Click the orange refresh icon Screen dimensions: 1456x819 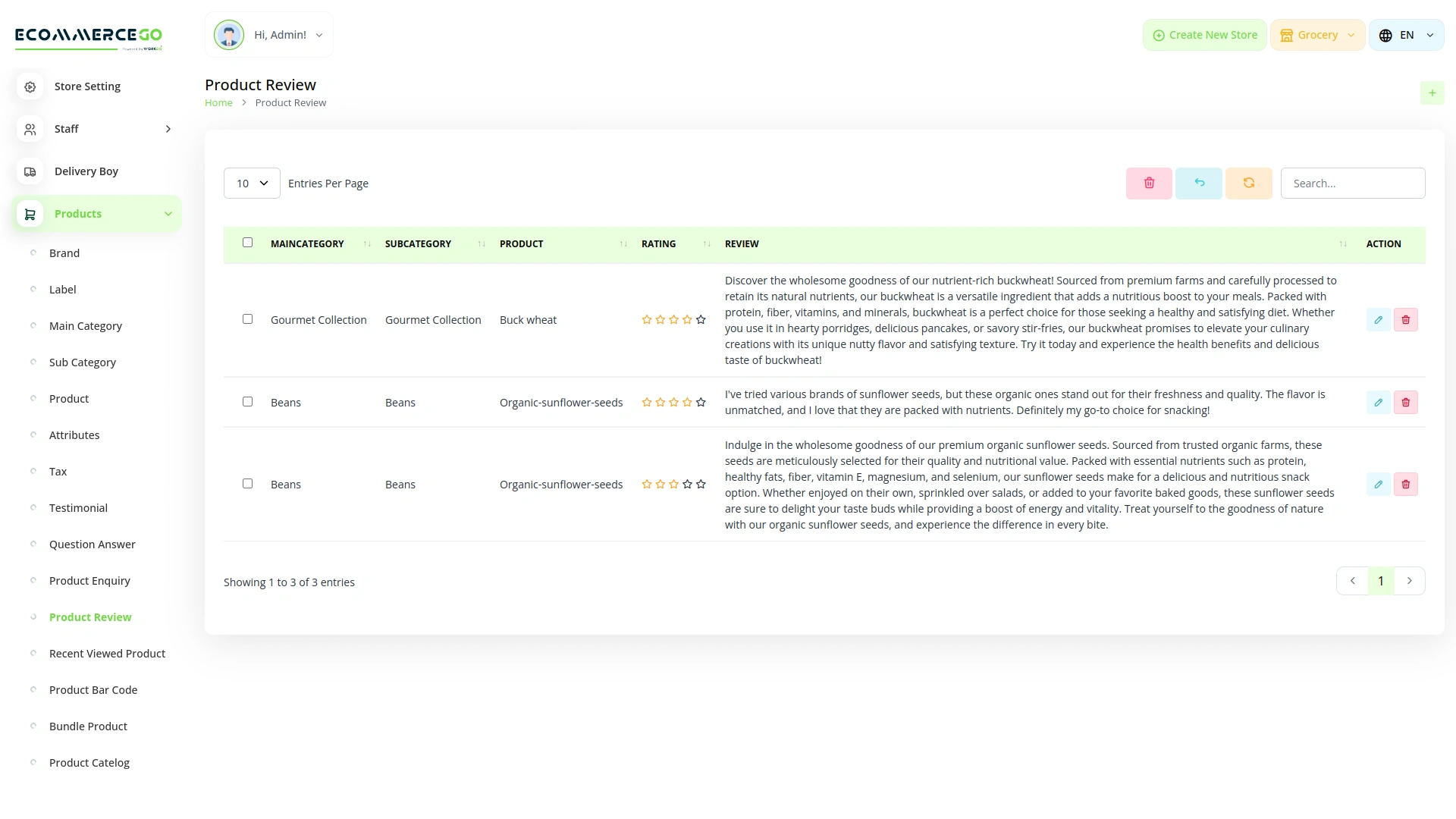[1249, 184]
